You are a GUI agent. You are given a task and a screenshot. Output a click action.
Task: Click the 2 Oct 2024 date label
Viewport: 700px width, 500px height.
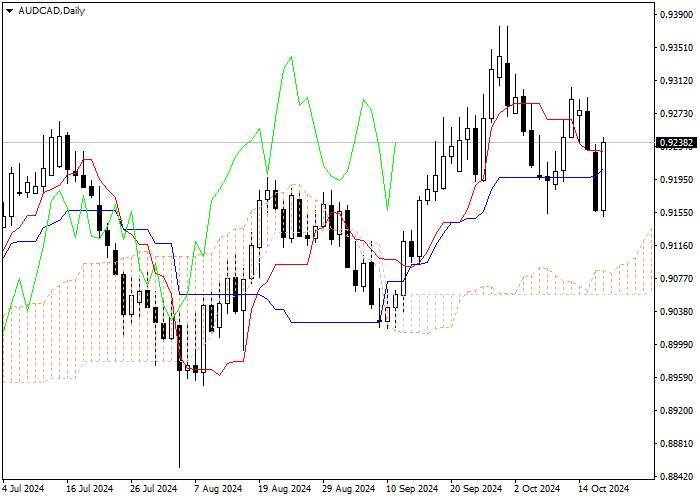538,488
